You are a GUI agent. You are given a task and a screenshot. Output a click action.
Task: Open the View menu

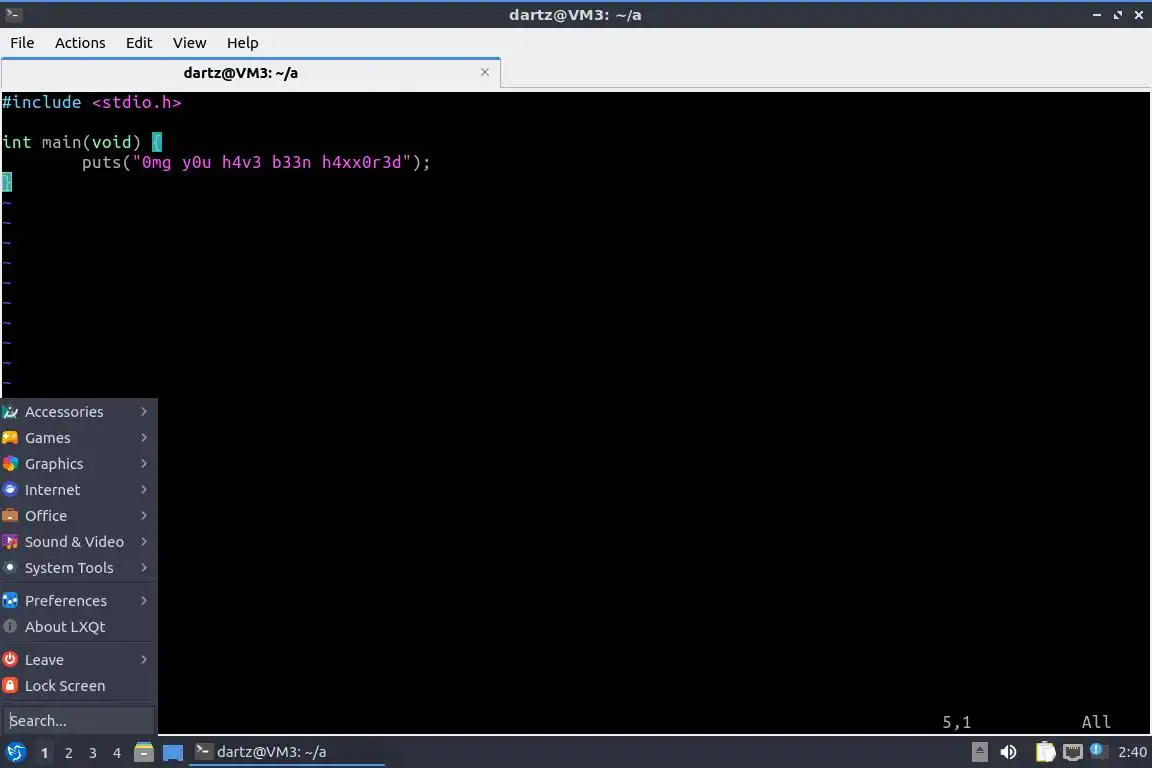coord(190,43)
